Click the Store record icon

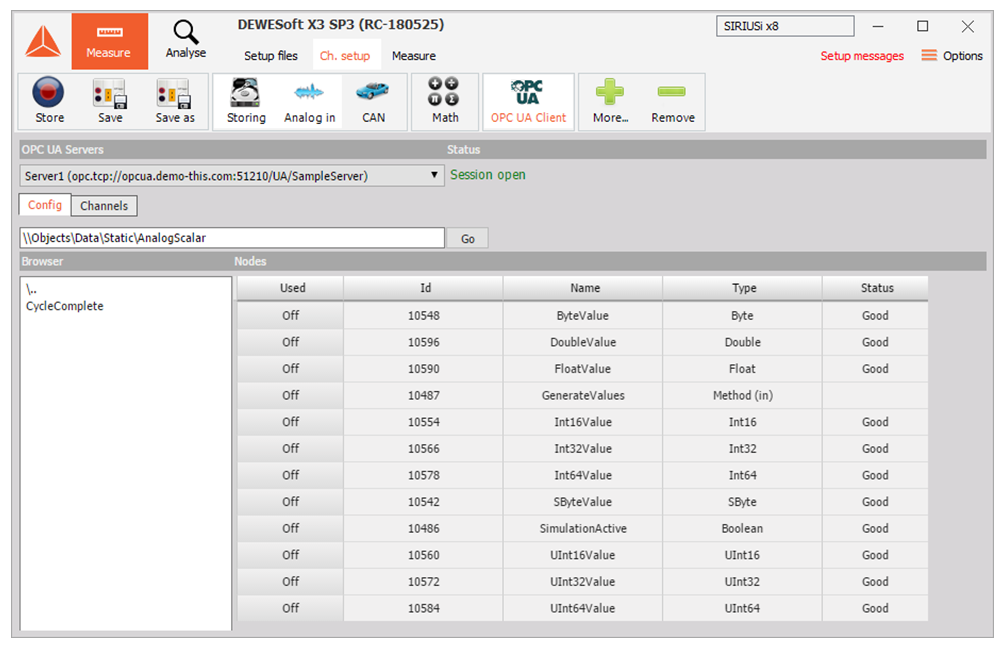[x=49, y=101]
